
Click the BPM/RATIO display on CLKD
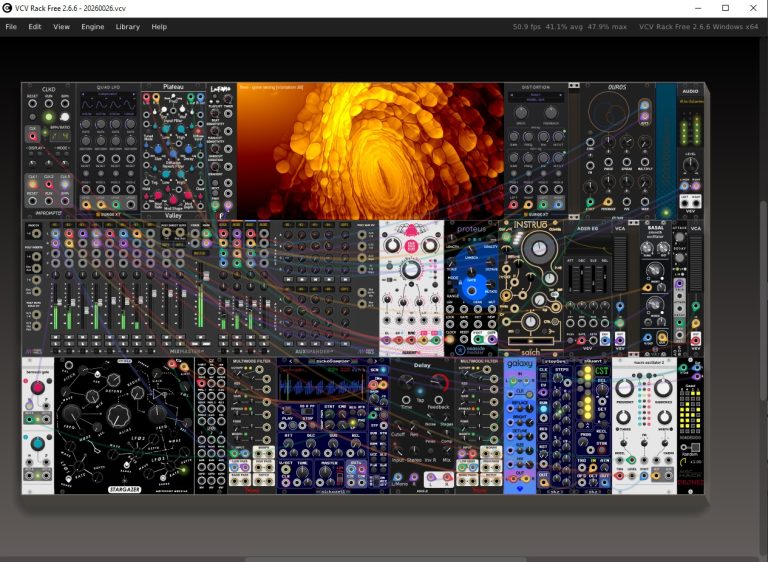[x=59, y=135]
